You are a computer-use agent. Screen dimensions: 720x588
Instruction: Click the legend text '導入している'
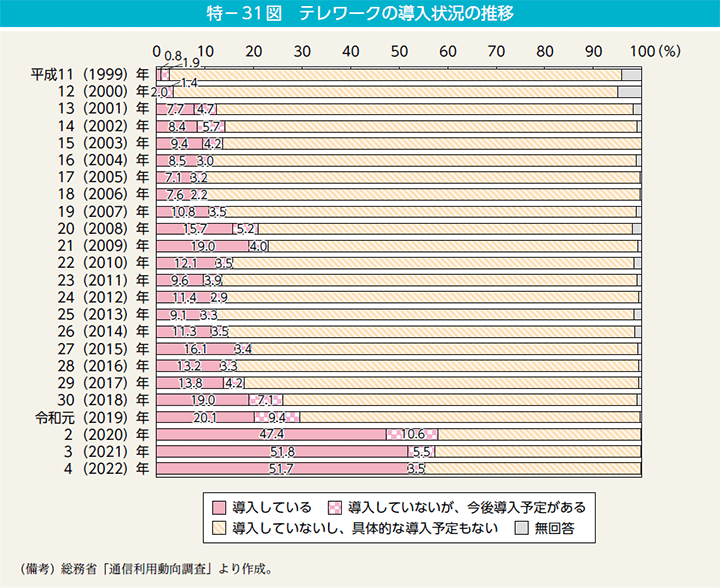pyautogui.click(x=272, y=508)
